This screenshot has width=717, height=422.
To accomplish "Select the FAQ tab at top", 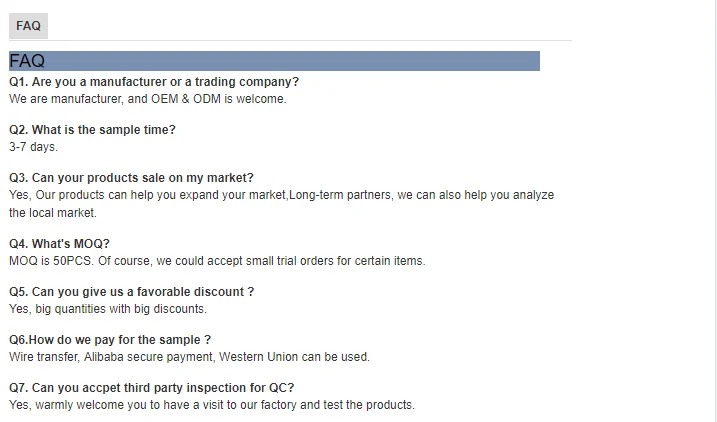I will 28,26.
